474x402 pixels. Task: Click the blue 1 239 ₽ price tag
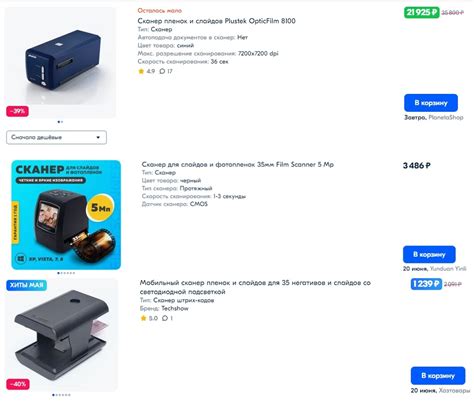pos(426,284)
